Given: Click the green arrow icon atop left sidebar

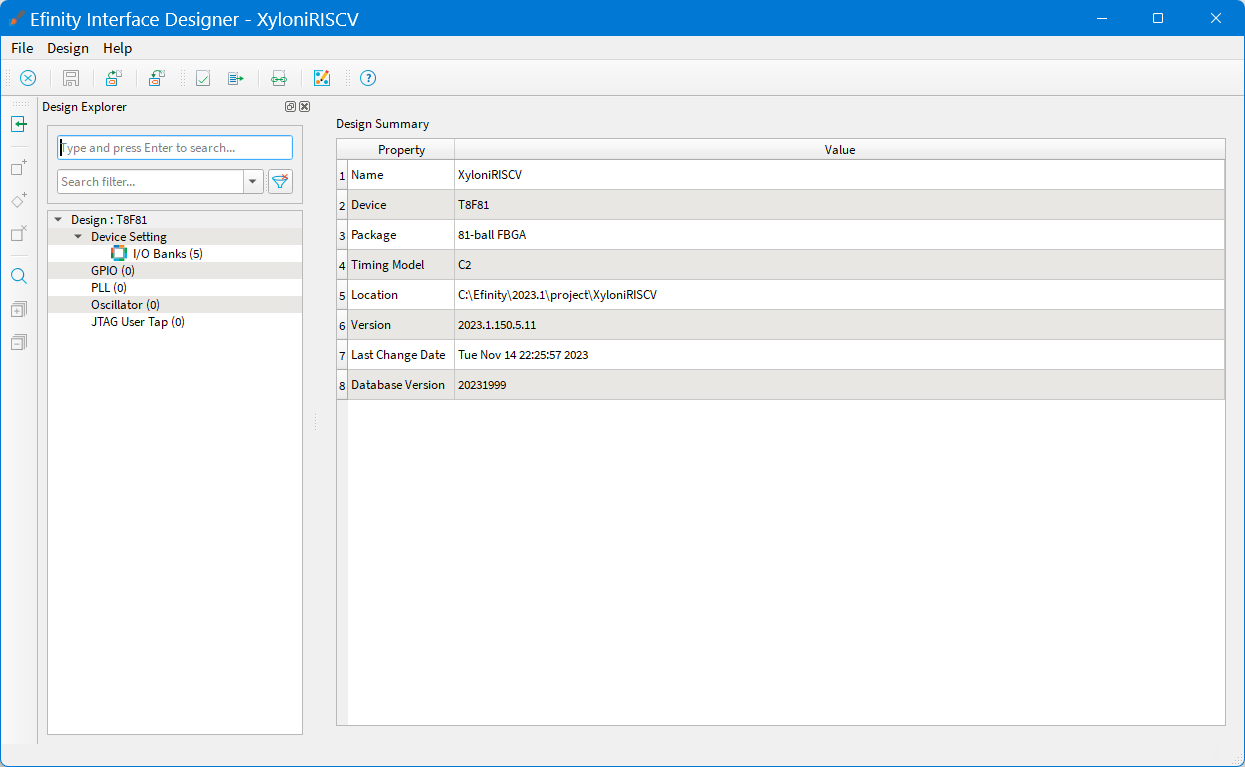Looking at the screenshot, I should (x=18, y=124).
